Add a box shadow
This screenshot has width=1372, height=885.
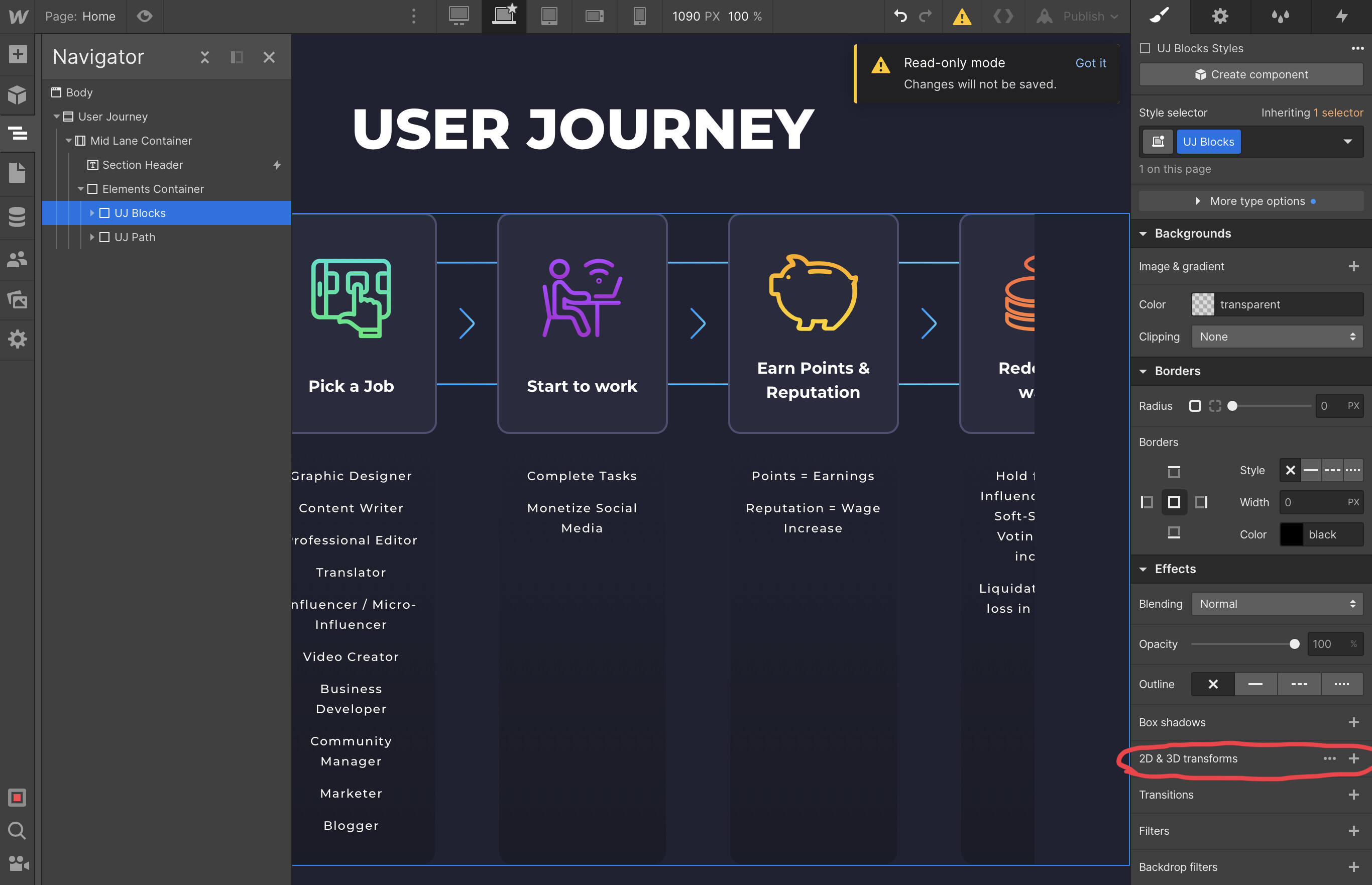click(x=1353, y=722)
